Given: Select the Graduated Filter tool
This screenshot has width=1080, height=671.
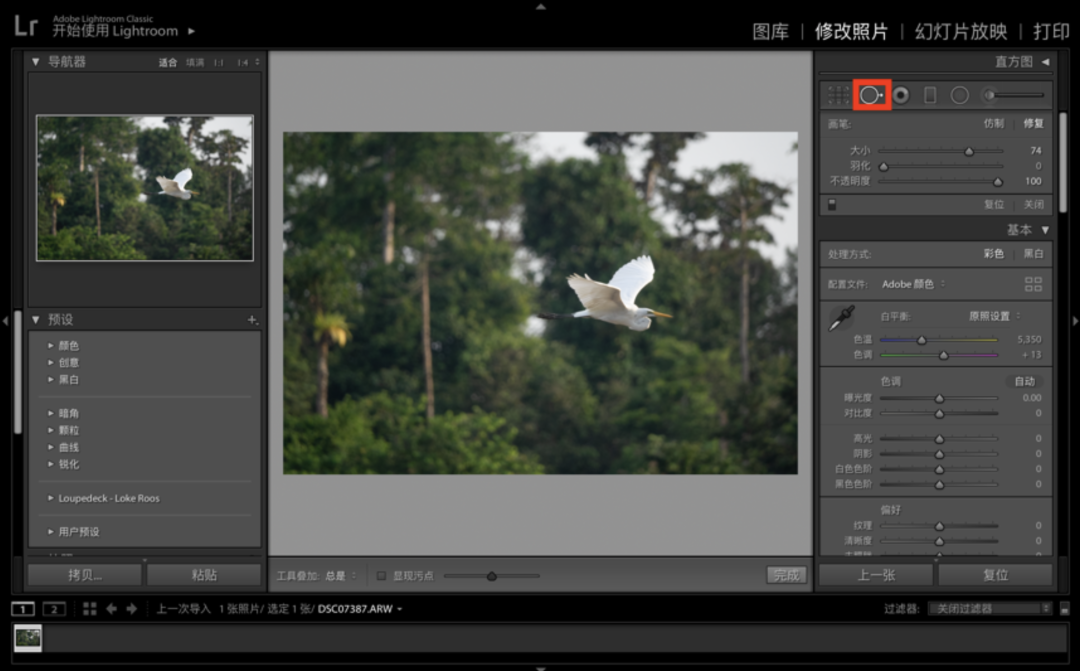Looking at the screenshot, I should click(x=930, y=95).
